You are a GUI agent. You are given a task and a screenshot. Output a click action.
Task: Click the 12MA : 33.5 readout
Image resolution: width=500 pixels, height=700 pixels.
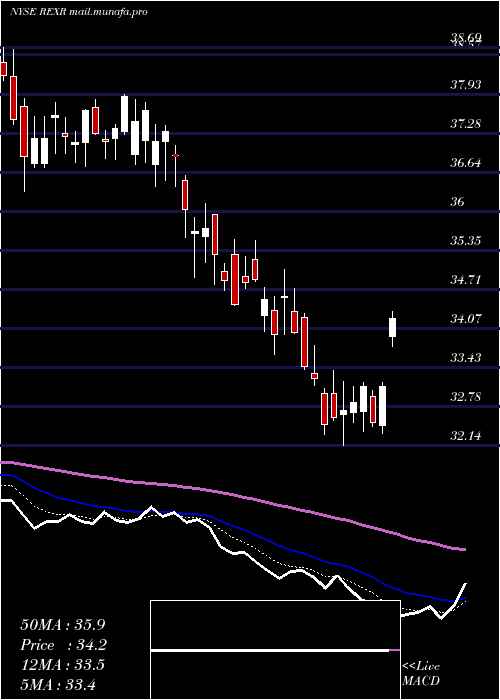(62, 665)
